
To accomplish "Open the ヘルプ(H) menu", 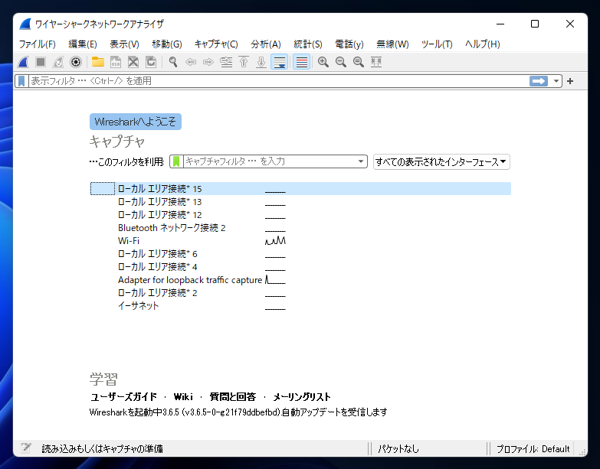I will coord(483,44).
